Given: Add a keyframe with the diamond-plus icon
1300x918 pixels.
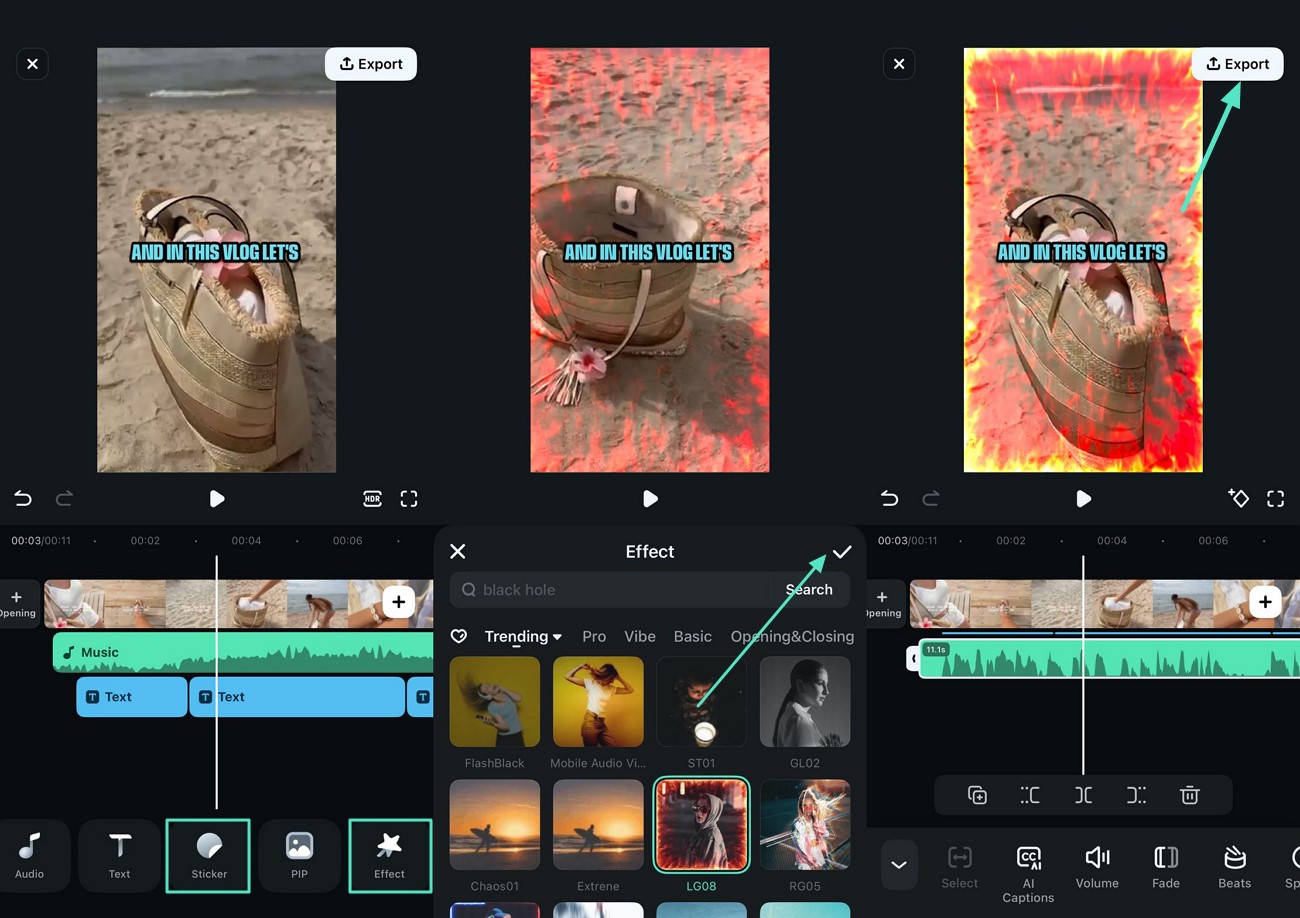Looking at the screenshot, I should pyautogui.click(x=1238, y=498).
